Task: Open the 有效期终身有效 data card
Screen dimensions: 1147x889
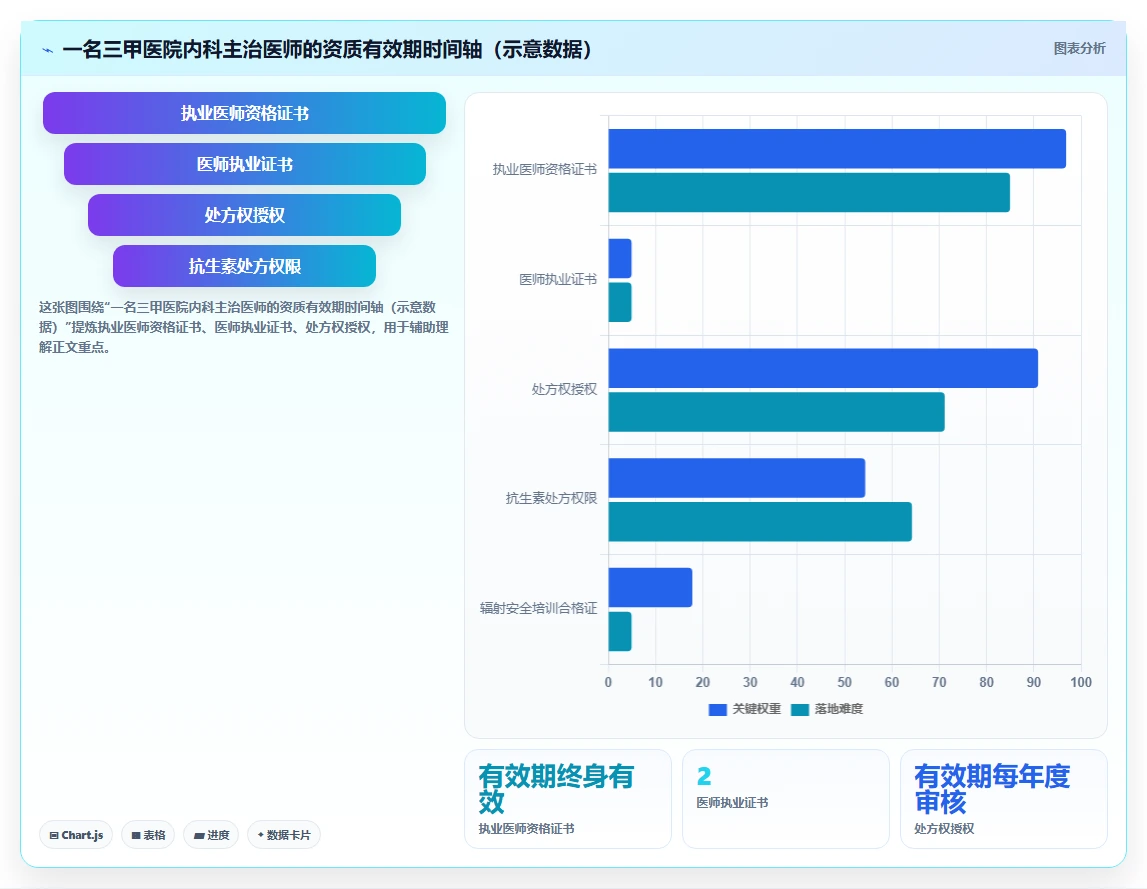Action: (568, 799)
